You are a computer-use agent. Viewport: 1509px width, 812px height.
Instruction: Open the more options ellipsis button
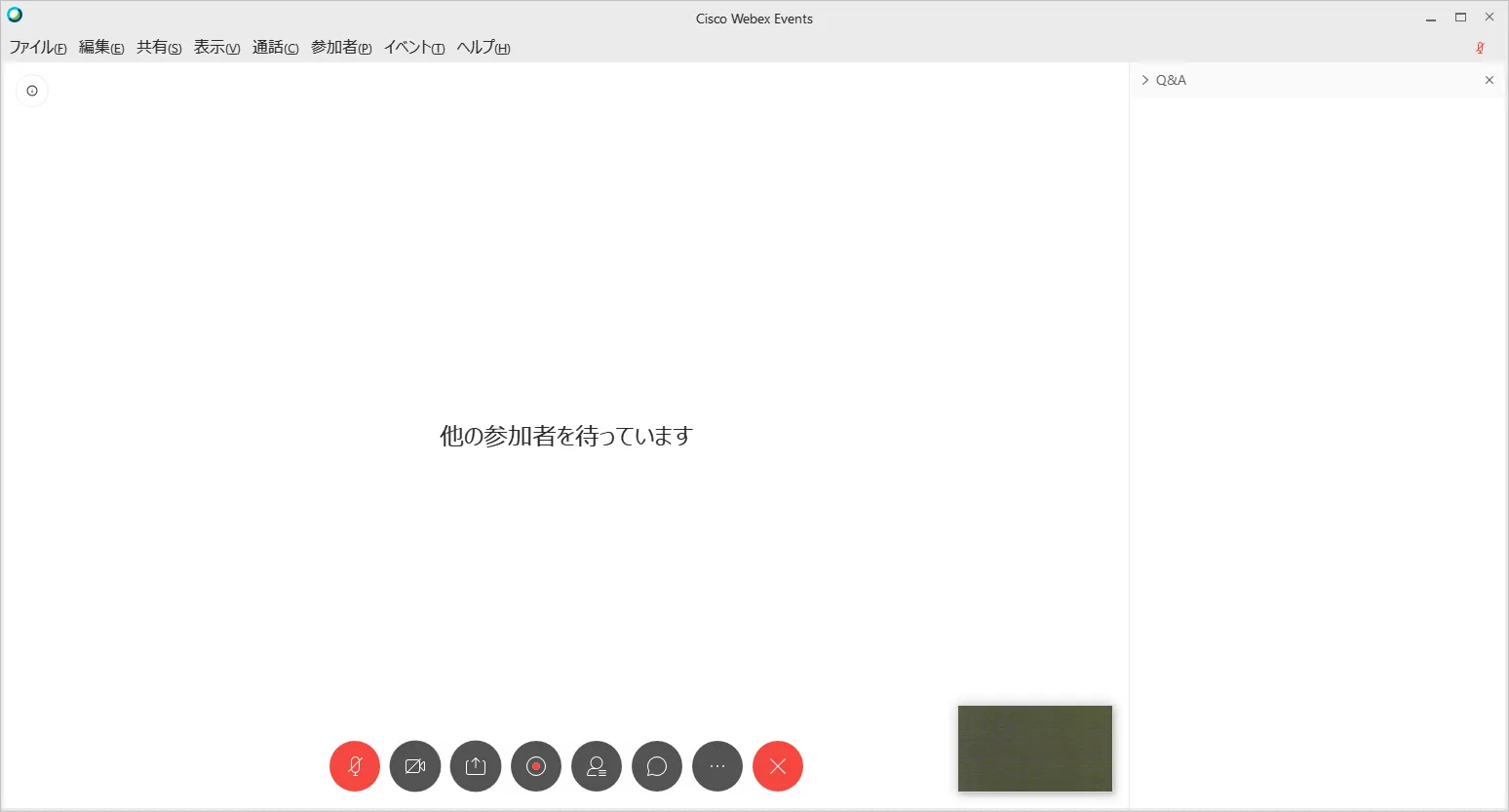pyautogui.click(x=717, y=766)
